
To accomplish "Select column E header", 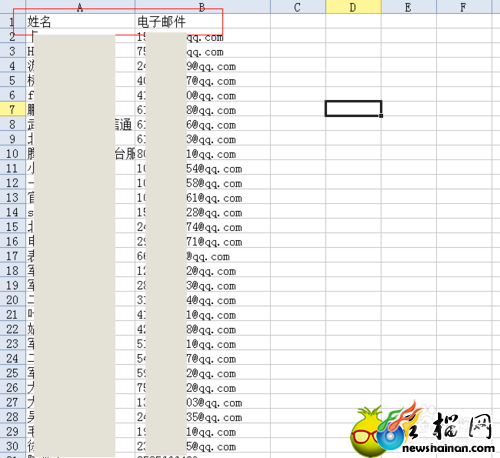I will click(x=409, y=7).
